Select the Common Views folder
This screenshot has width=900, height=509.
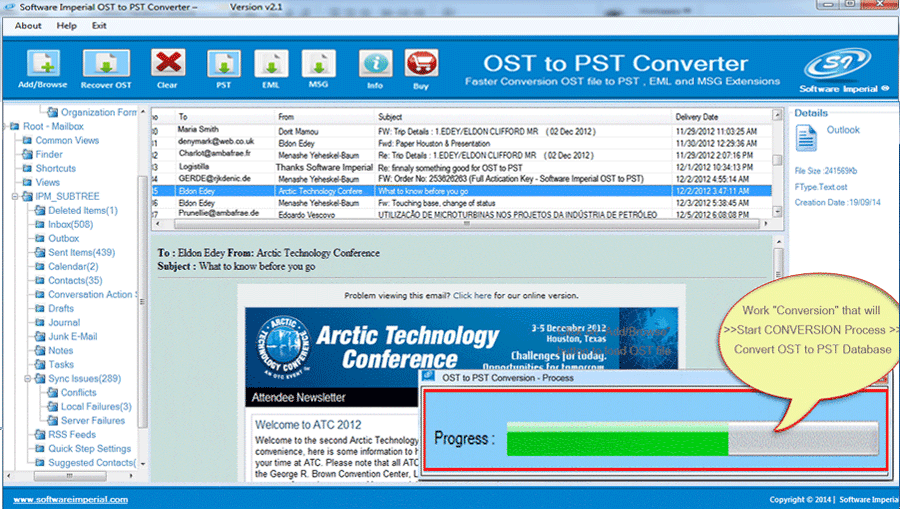[x=67, y=141]
